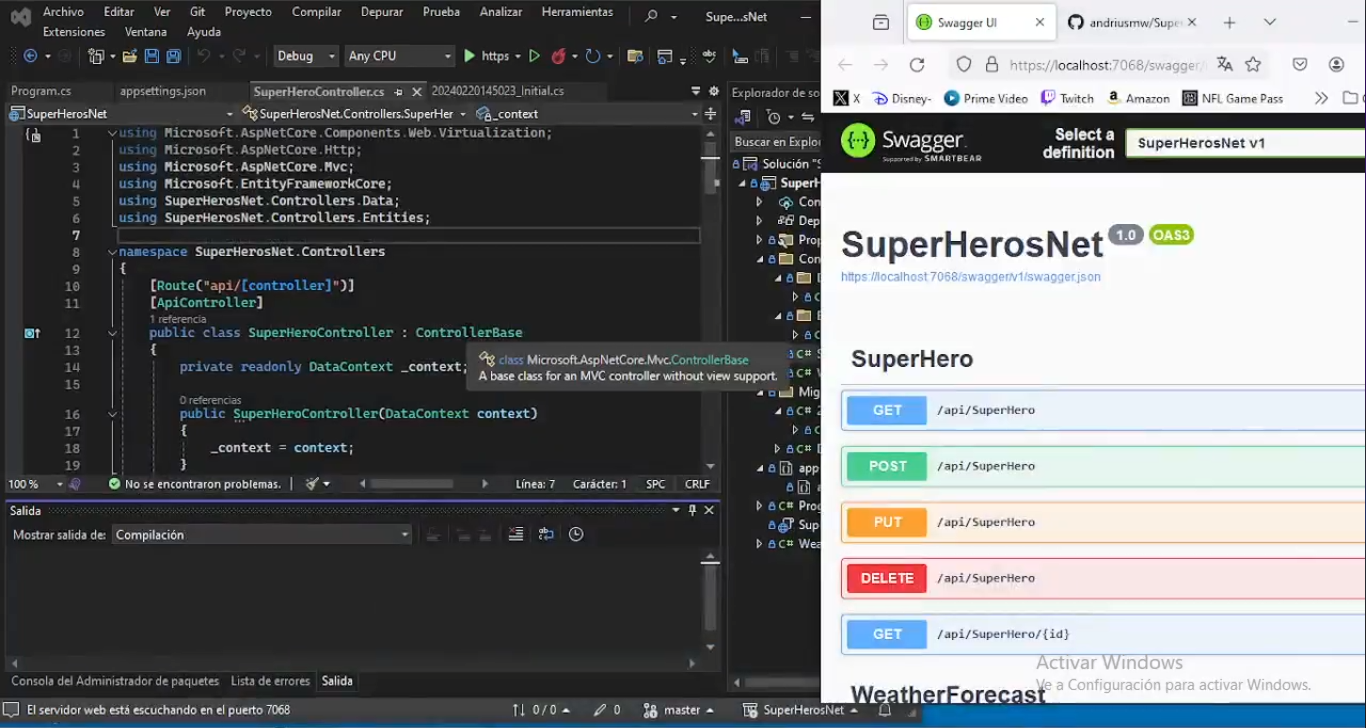The width and height of the screenshot is (1368, 728).
Task: Bookmark the page with the star icon
Action: [x=1253, y=64]
